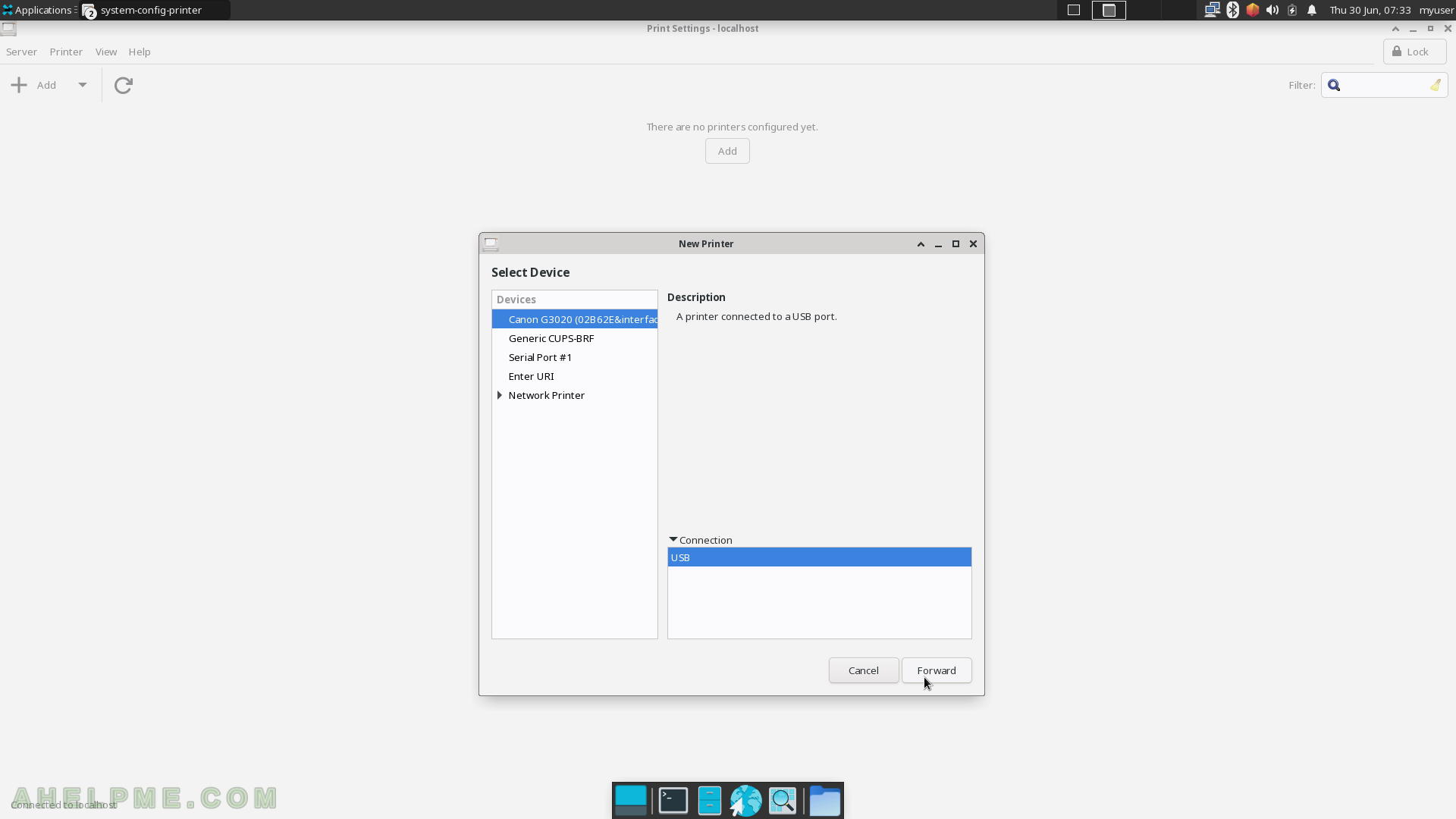1456x819 pixels.
Task: Close the New Printer dialog
Action: coord(973,243)
